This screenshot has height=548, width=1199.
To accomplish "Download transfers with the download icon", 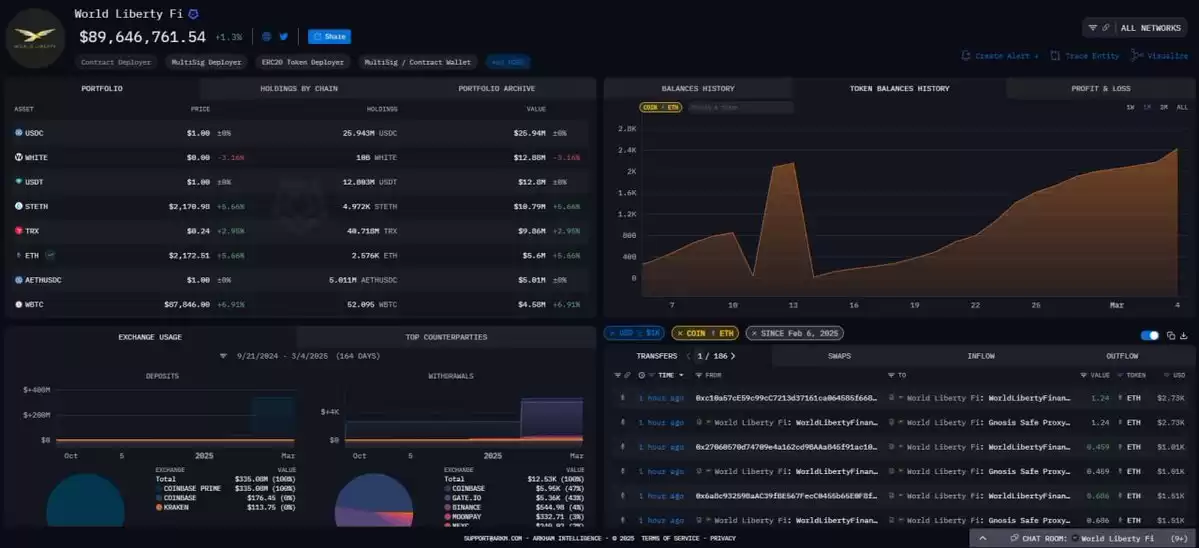I will [x=1184, y=336].
